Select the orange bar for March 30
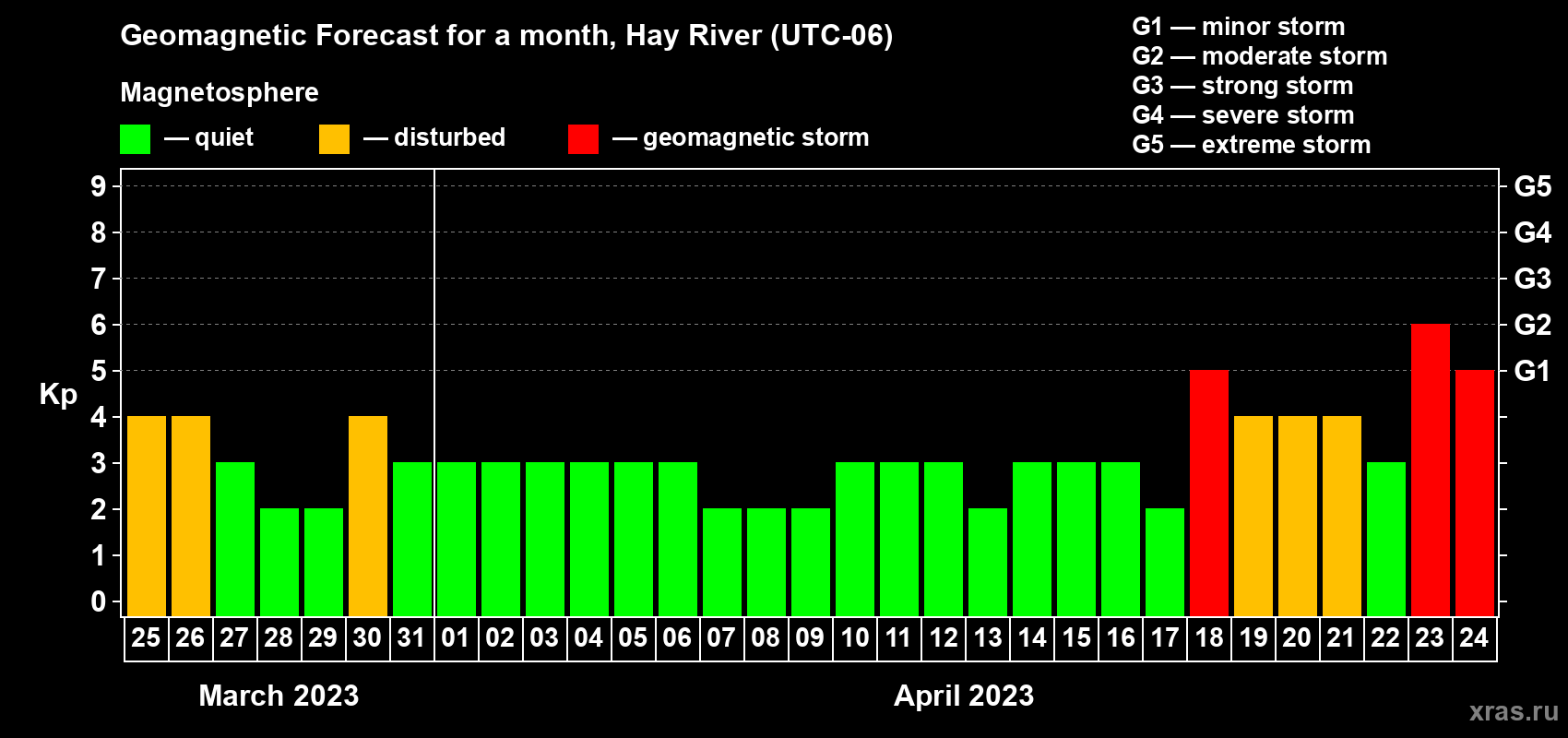 (x=368, y=516)
